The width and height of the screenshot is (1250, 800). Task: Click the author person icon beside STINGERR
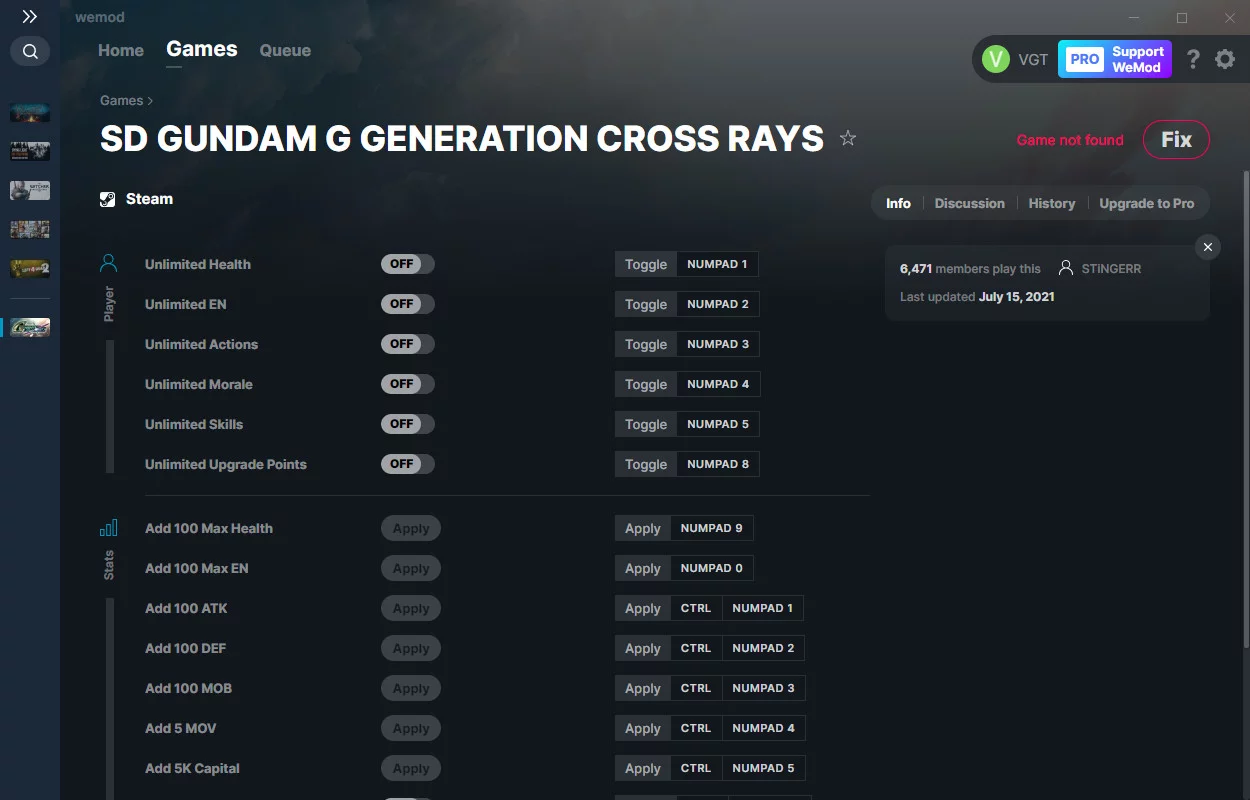pyautogui.click(x=1066, y=269)
